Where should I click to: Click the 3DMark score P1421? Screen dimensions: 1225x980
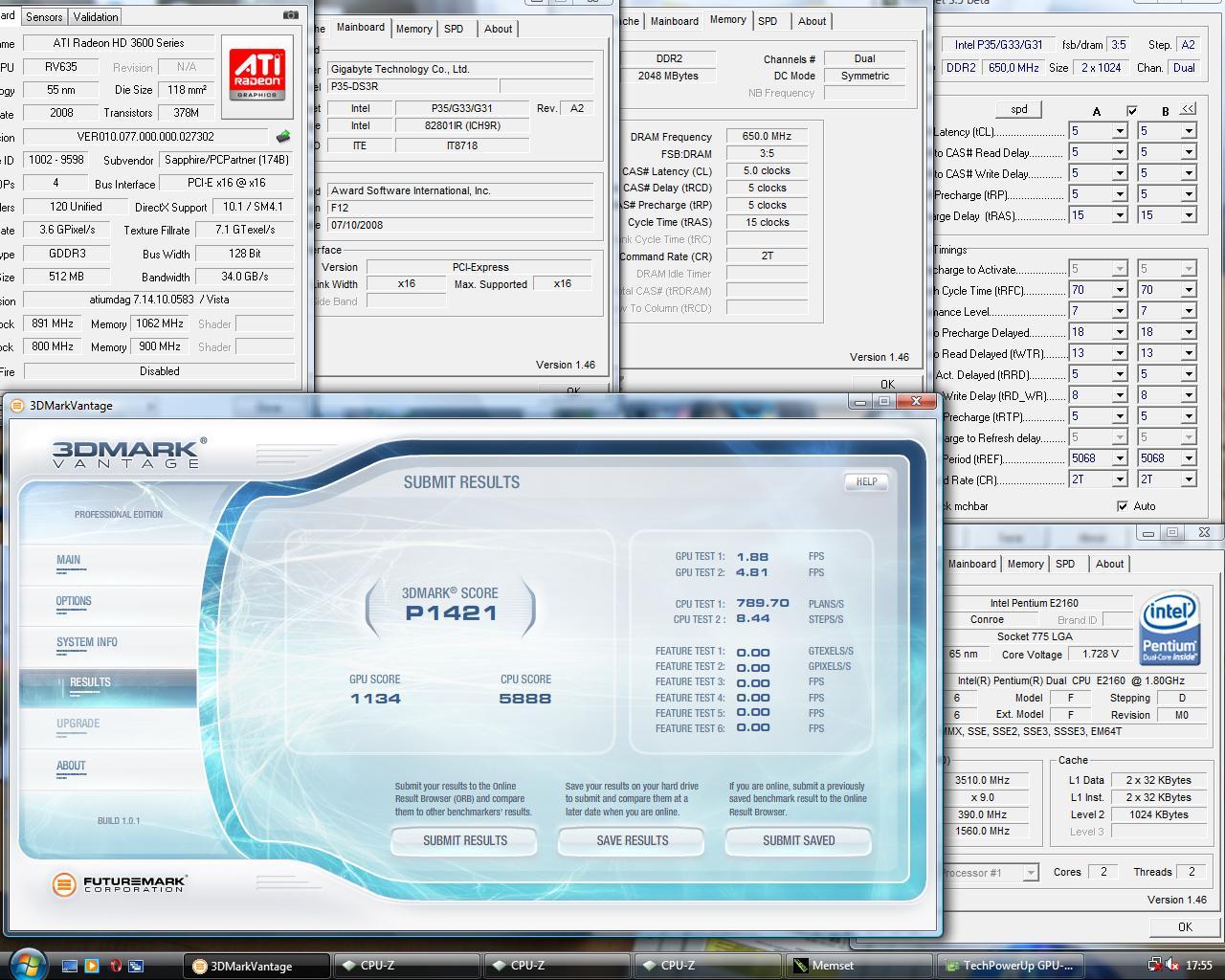(x=452, y=613)
